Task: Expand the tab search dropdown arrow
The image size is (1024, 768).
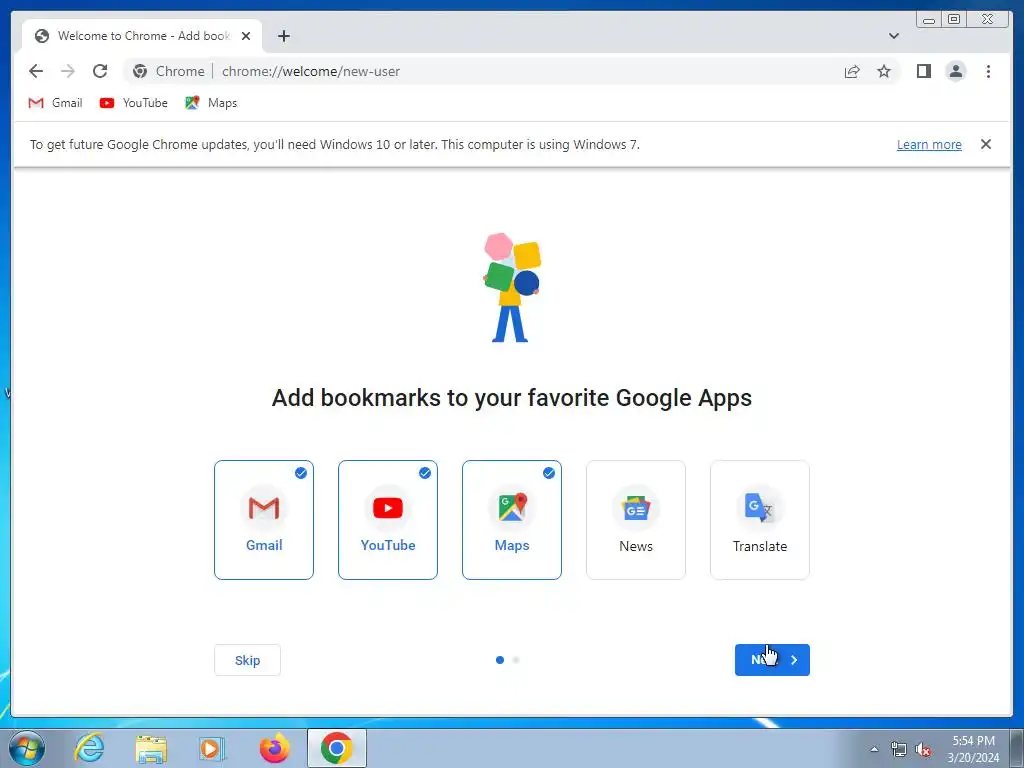Action: 893,36
